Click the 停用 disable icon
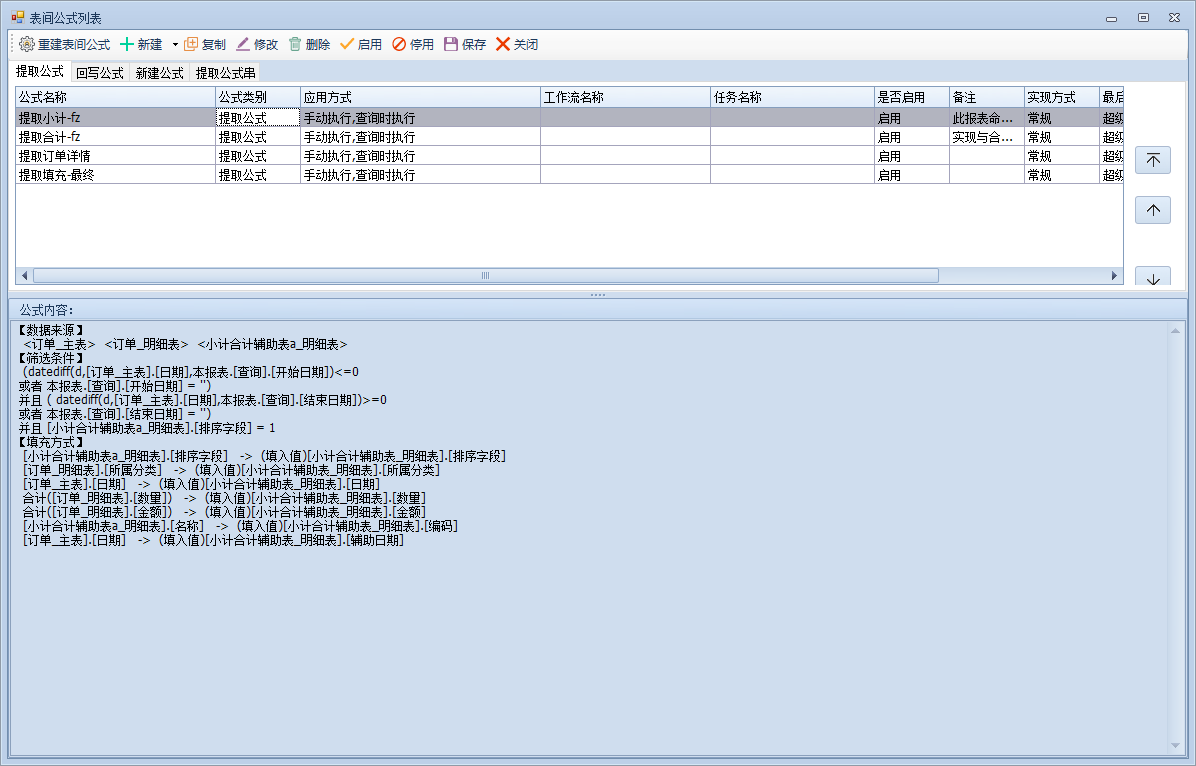This screenshot has width=1196, height=766. point(399,44)
